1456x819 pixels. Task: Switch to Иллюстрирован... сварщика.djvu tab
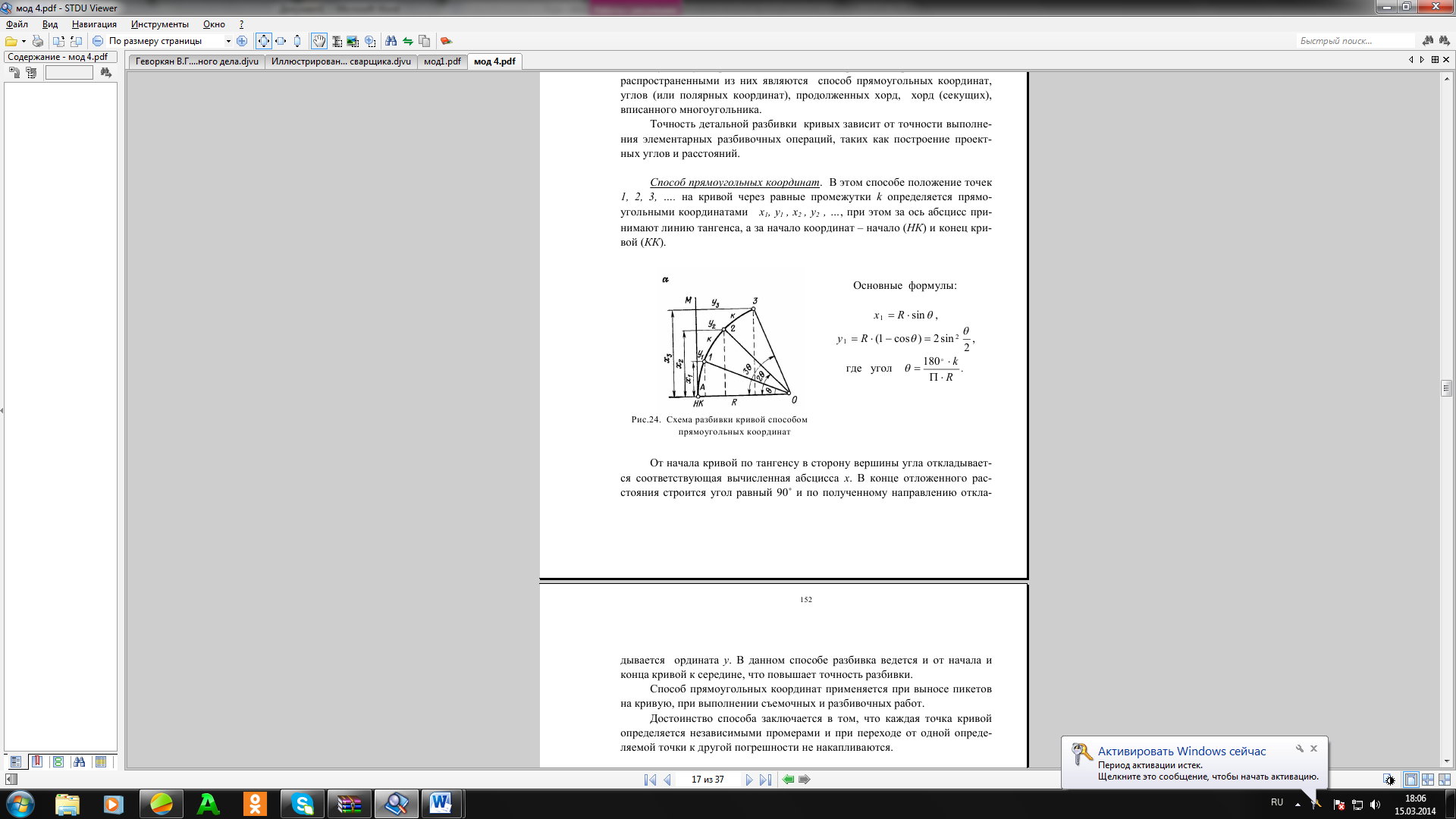click(x=341, y=61)
